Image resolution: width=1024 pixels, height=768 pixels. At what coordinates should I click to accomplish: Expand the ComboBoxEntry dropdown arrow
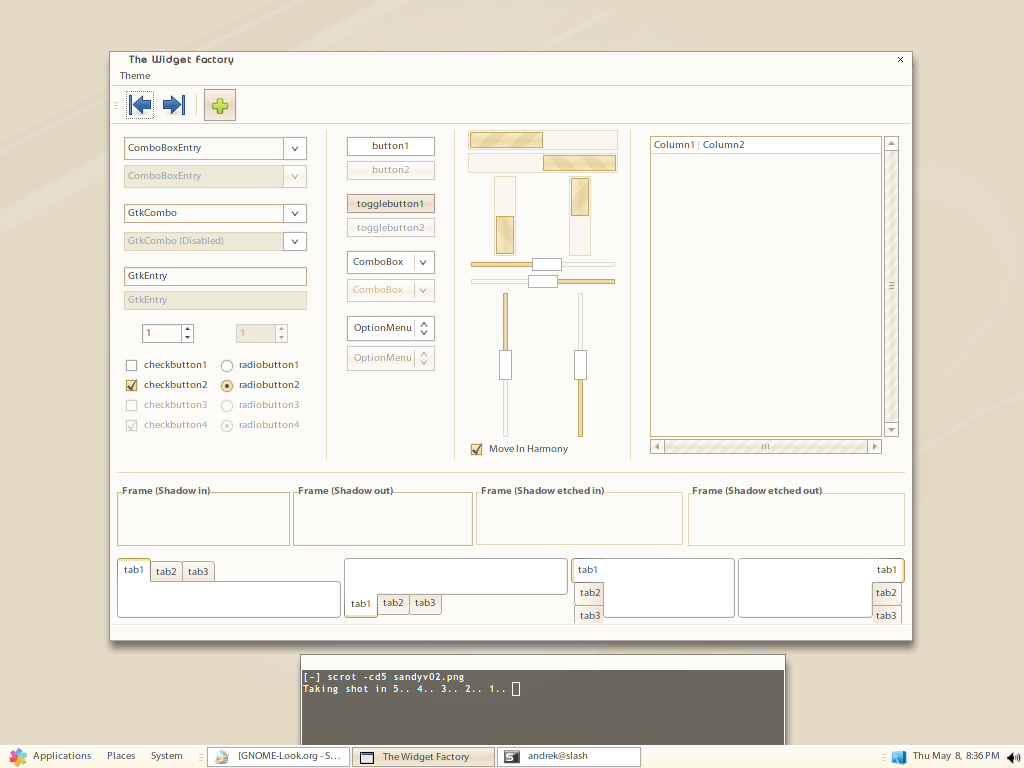coord(294,148)
